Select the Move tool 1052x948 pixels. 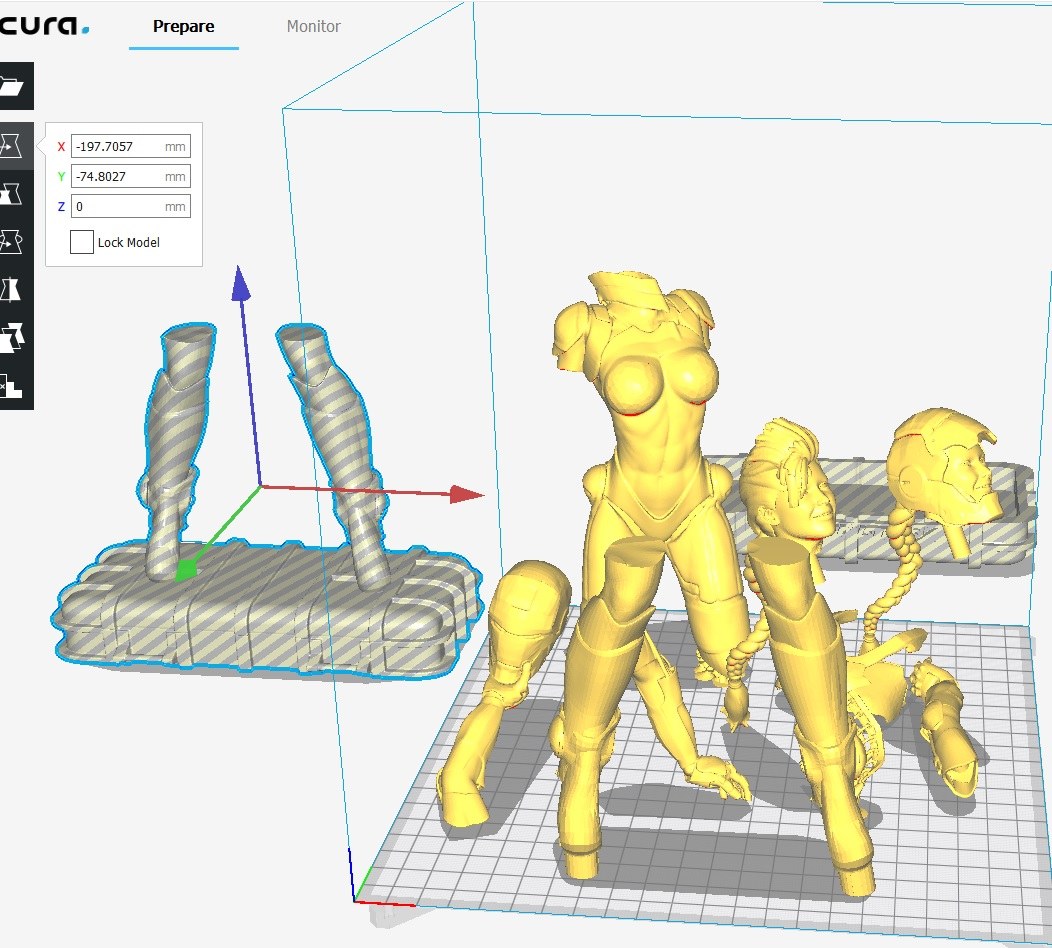click(13, 145)
